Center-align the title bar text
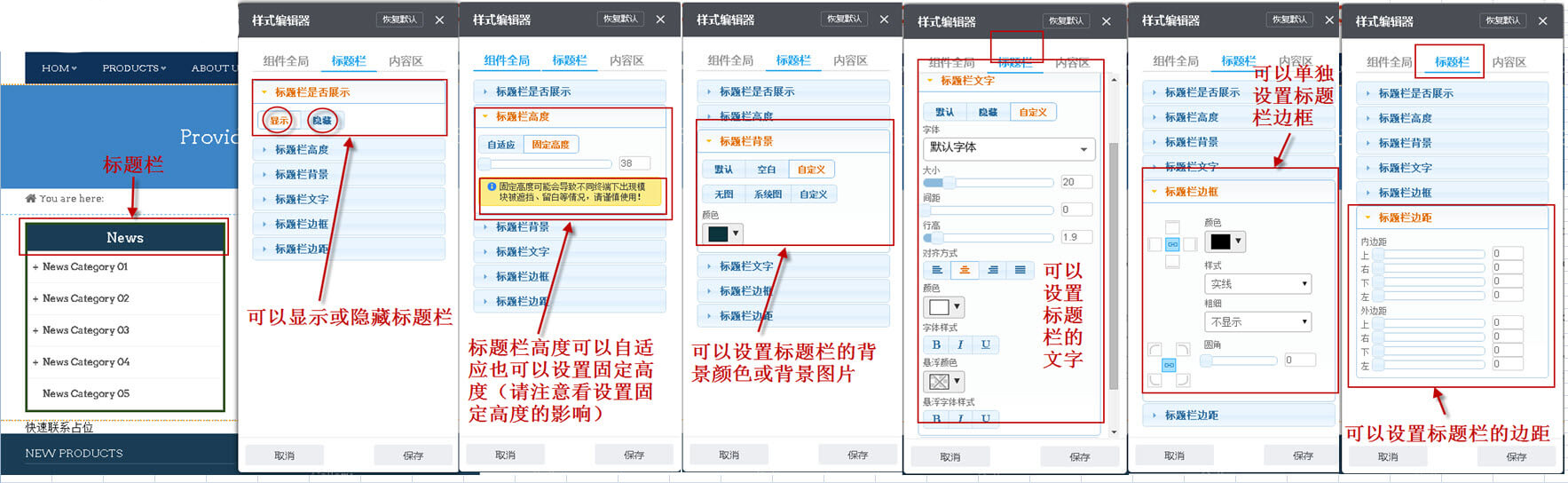The image size is (1568, 483). 965,270
